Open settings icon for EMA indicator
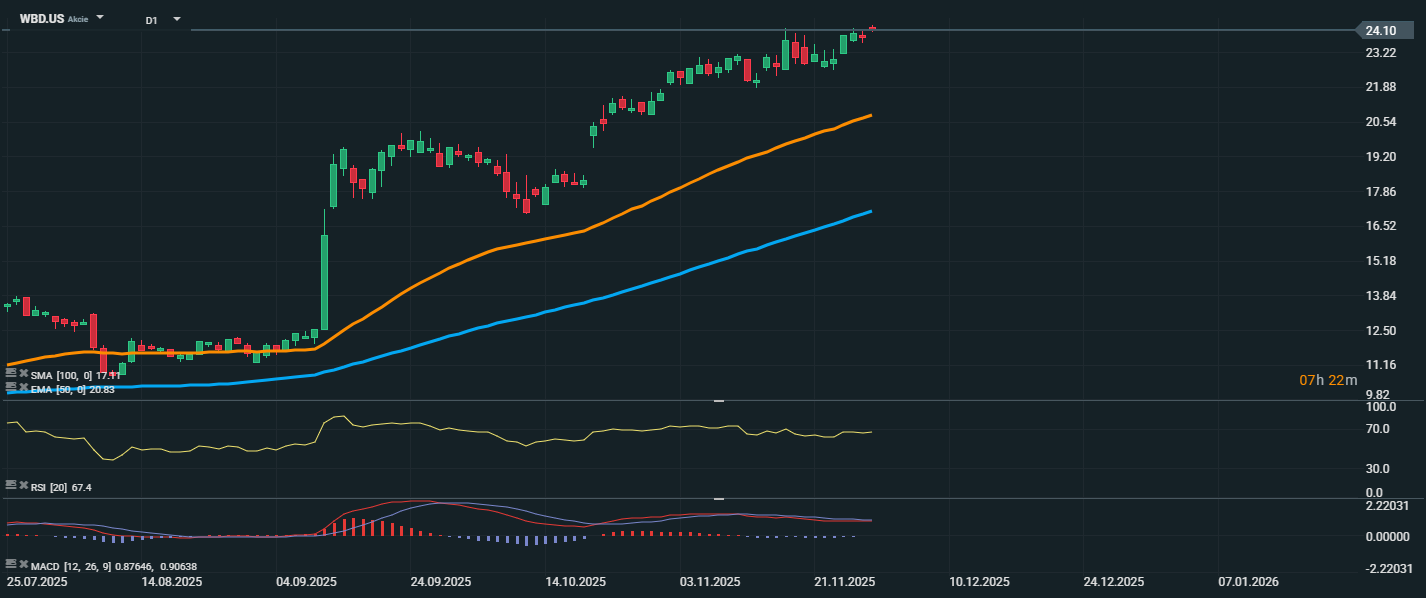The height and width of the screenshot is (598, 1426). click(11, 387)
